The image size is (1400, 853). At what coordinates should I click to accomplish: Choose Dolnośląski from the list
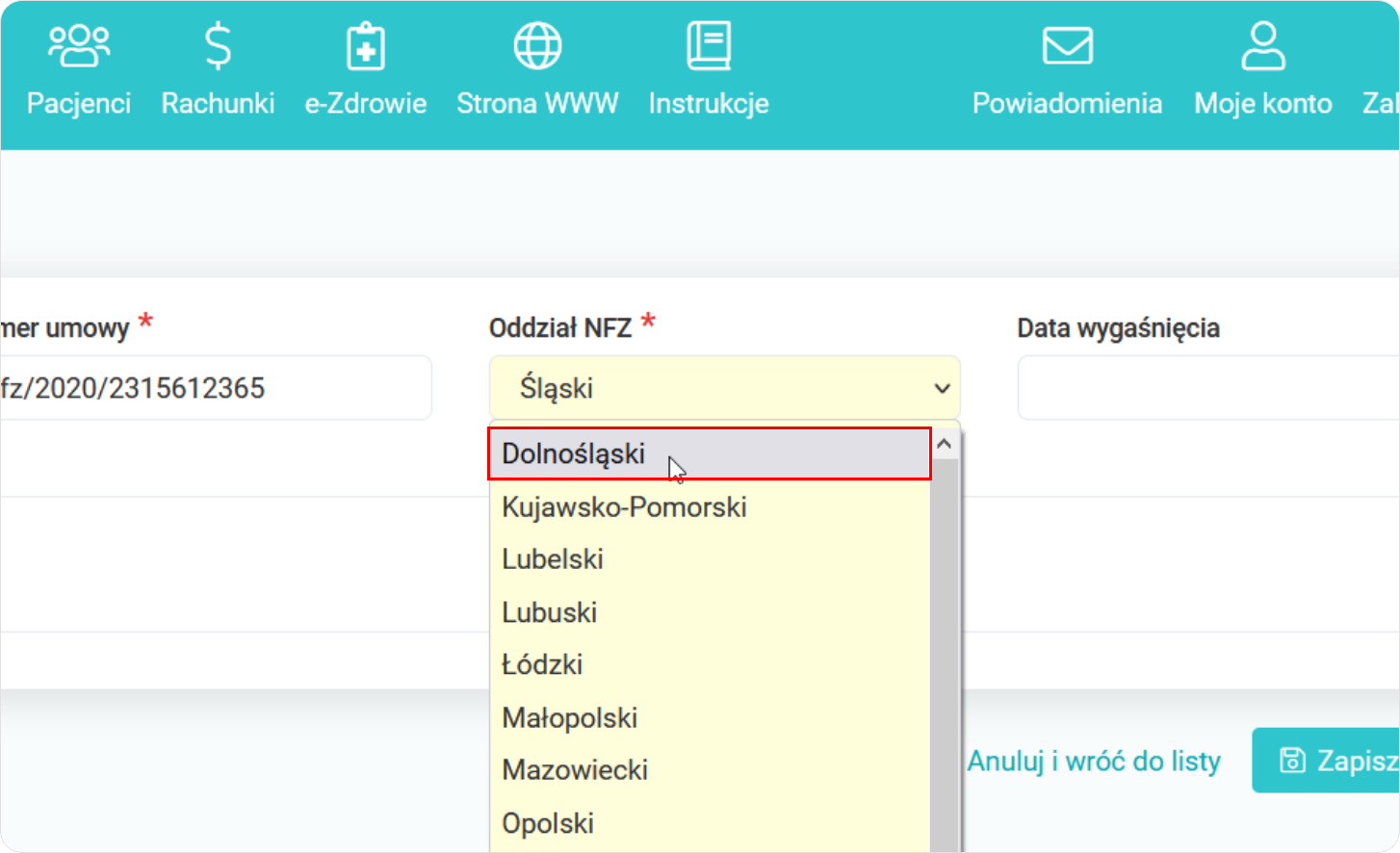pyautogui.click(x=710, y=453)
